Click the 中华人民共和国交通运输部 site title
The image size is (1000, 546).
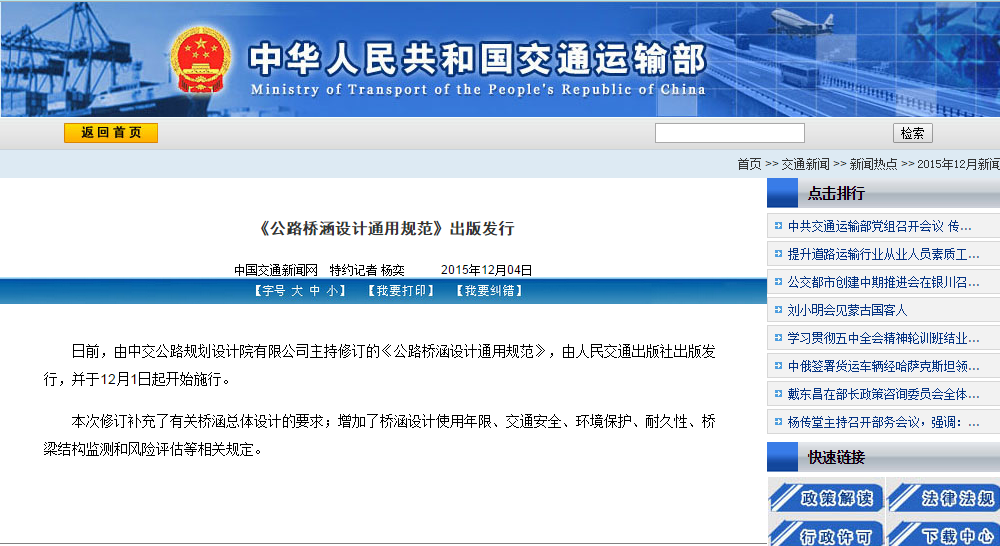pyautogui.click(x=477, y=59)
